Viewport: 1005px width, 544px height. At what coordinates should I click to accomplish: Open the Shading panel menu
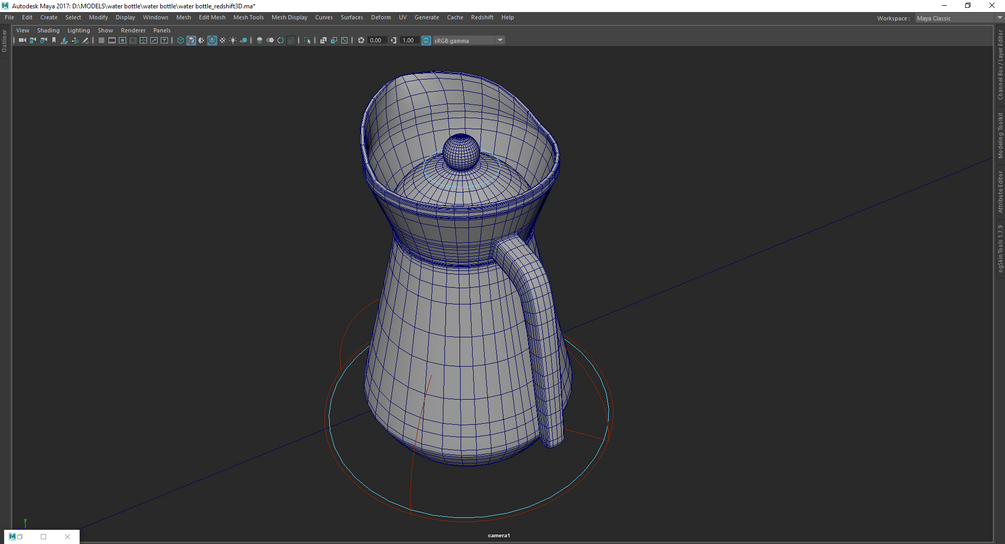48,30
